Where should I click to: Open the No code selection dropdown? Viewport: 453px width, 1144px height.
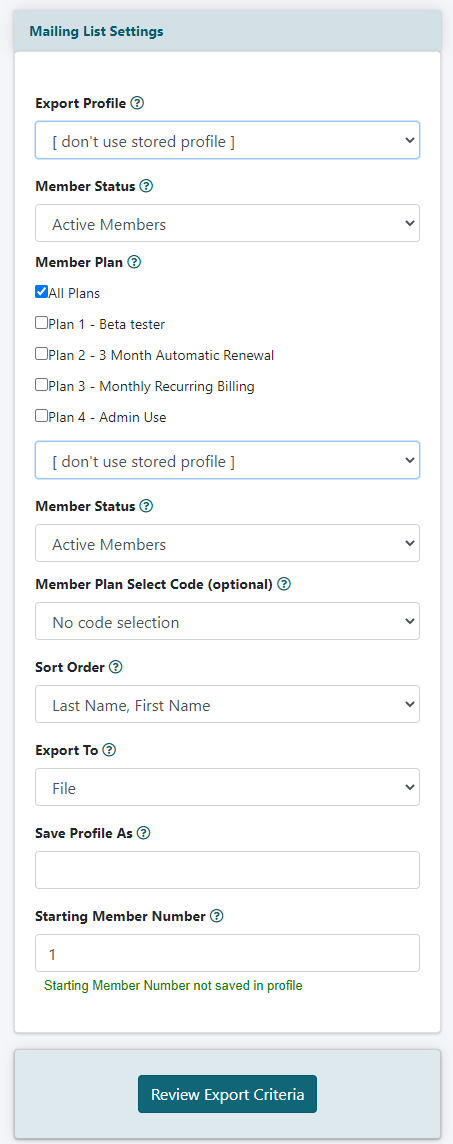tap(228, 621)
